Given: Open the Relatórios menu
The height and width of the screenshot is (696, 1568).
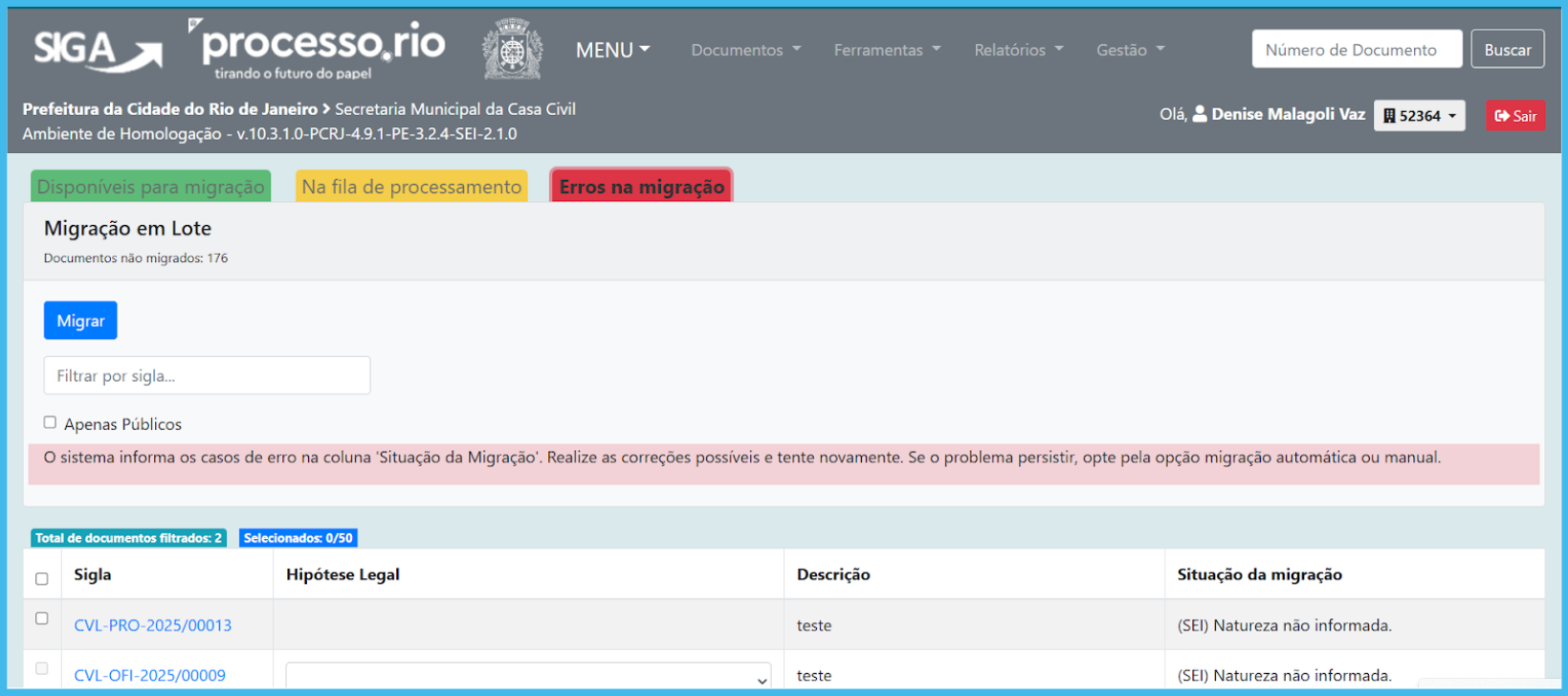Looking at the screenshot, I should 1018,50.
